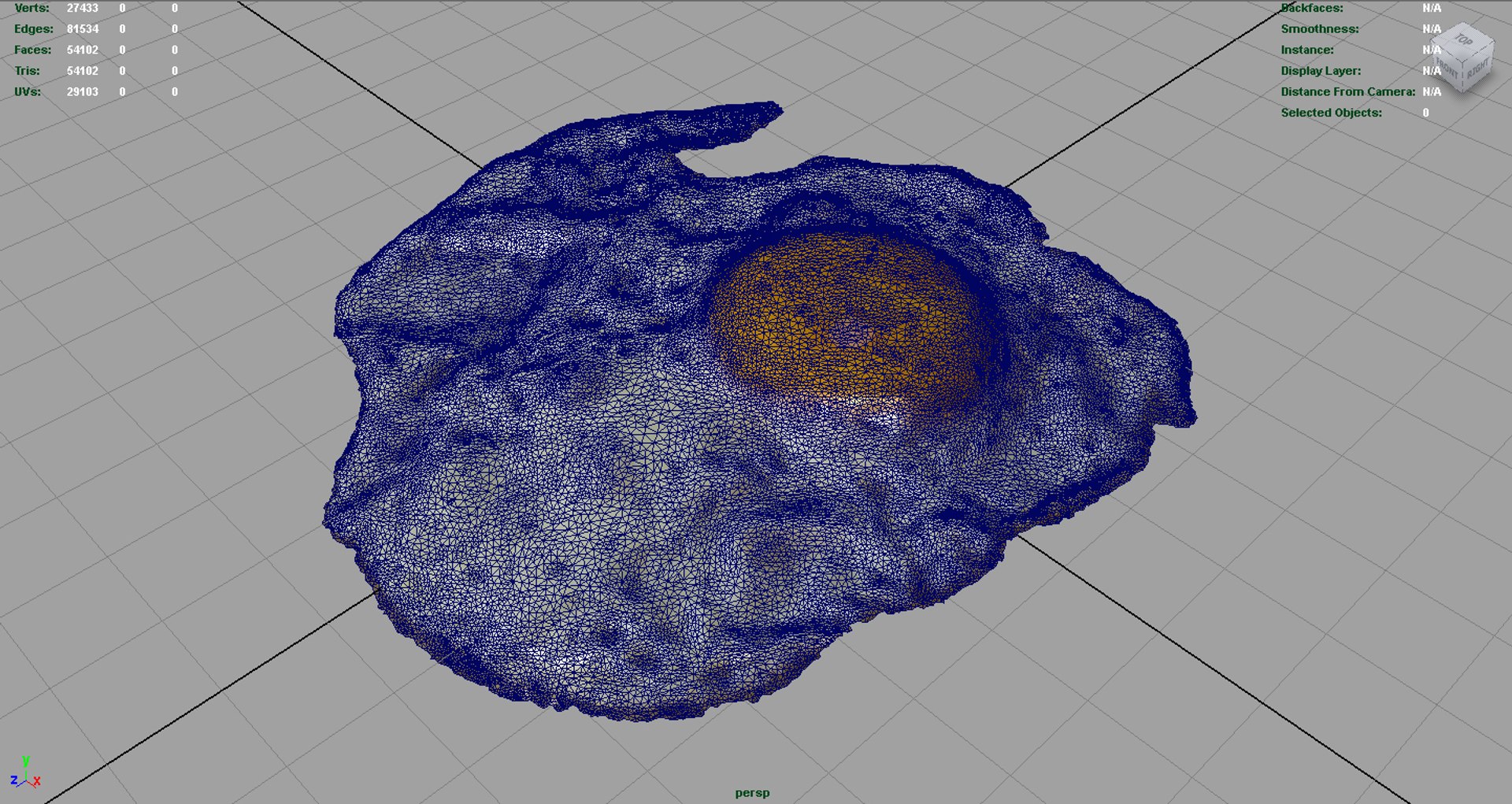Viewport: 1512px width, 804px height.
Task: Click the vertex count value 27433
Action: 83,8
